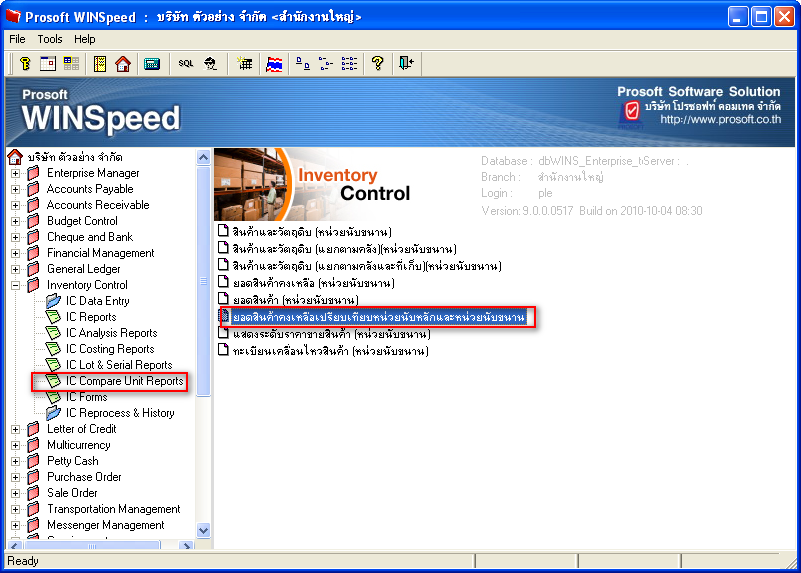Select IC Lot & Serial Reports

point(119,365)
